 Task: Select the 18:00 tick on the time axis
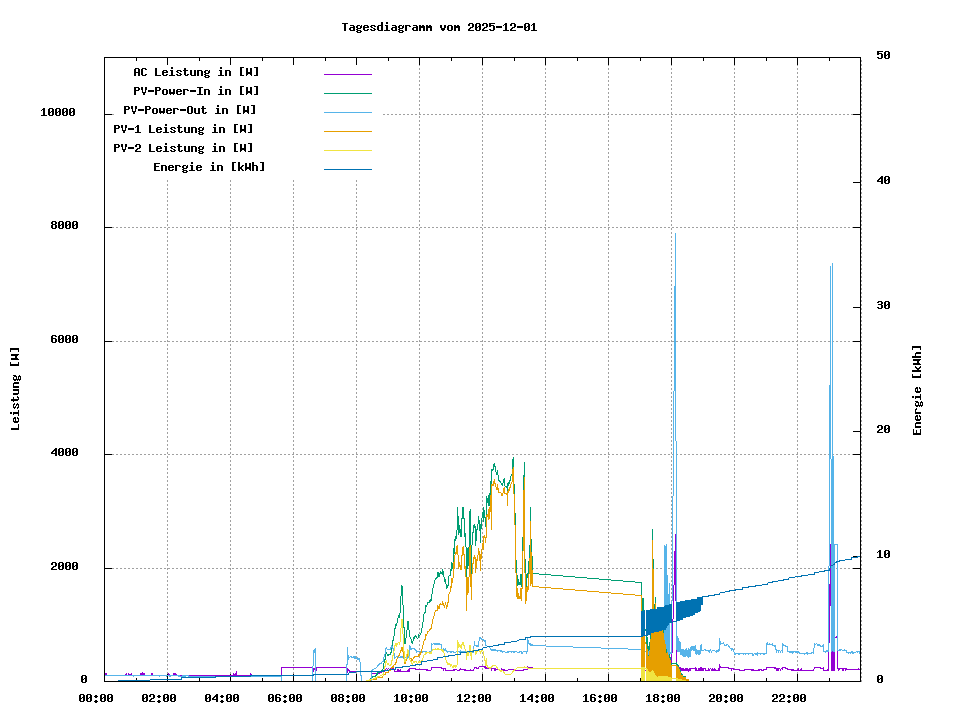coord(663,698)
